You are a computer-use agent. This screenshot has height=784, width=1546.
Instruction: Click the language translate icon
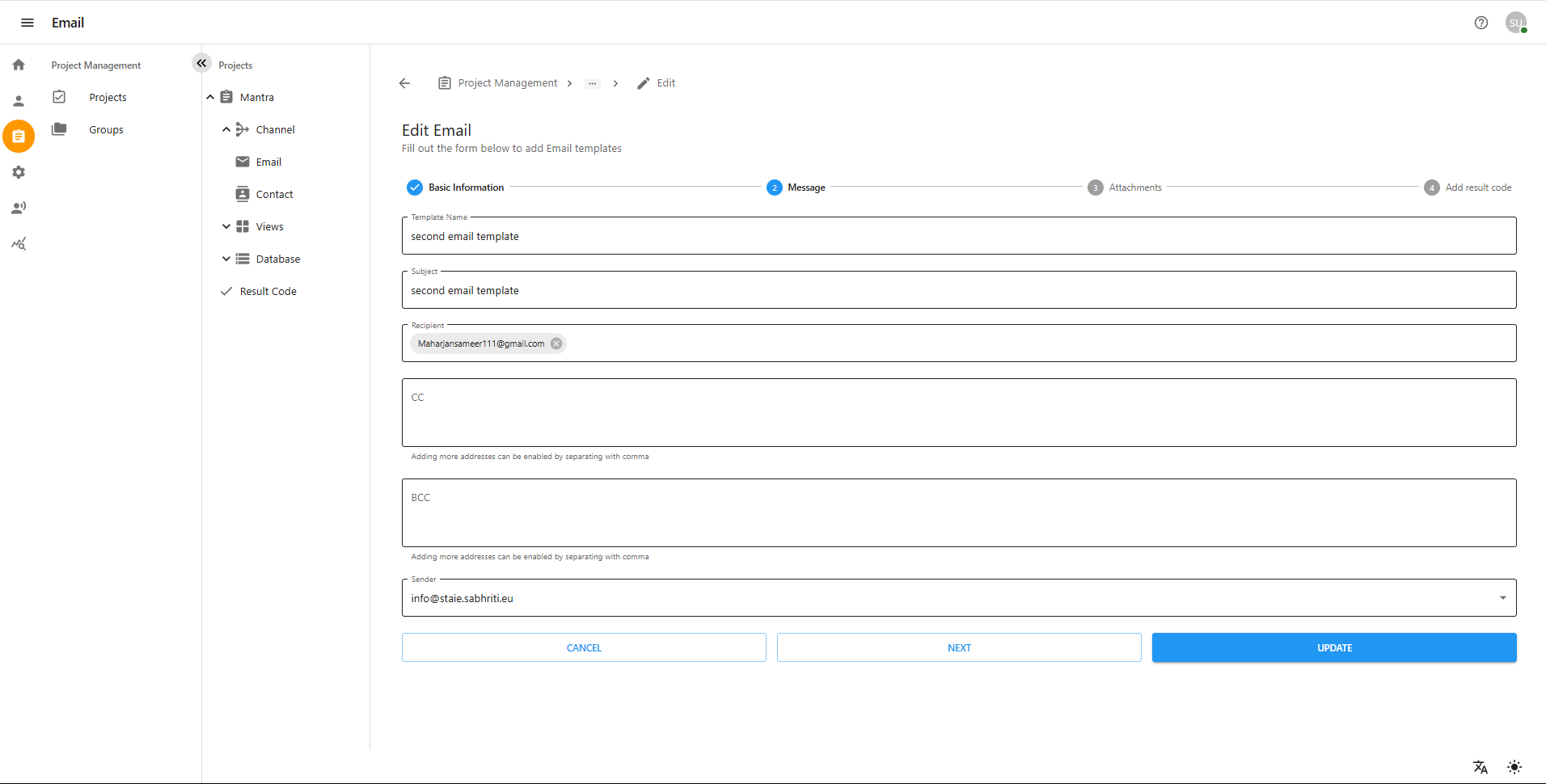click(x=1480, y=767)
